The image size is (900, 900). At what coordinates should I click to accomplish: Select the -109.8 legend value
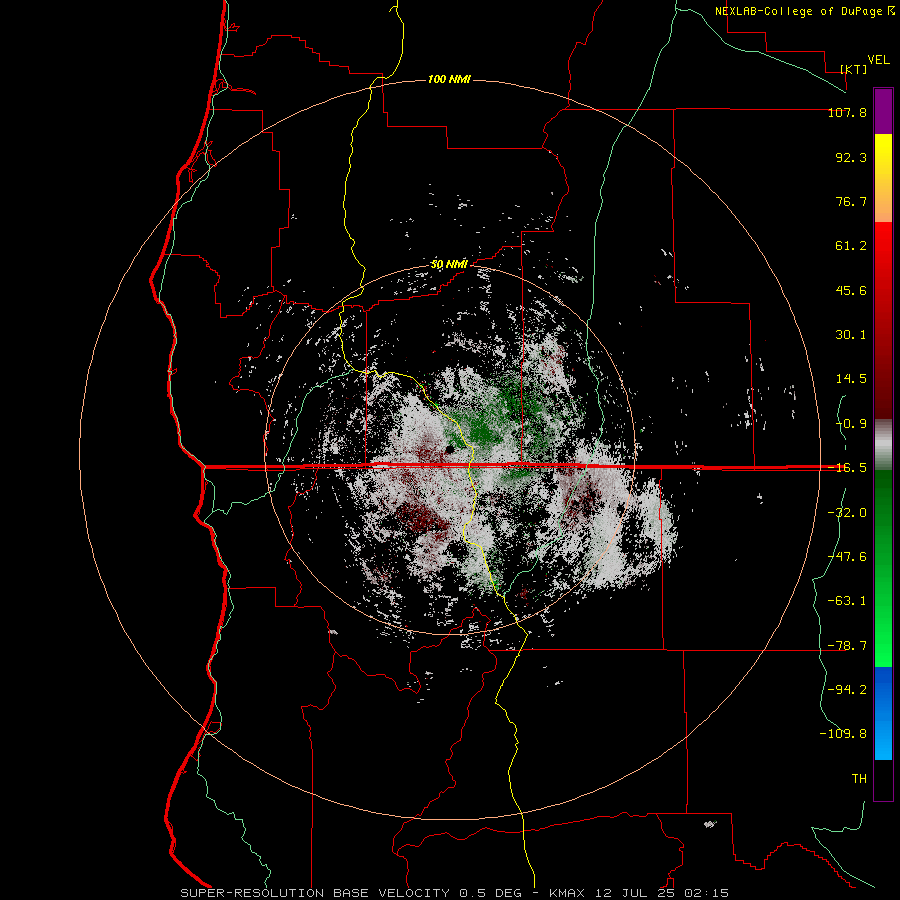(x=843, y=734)
